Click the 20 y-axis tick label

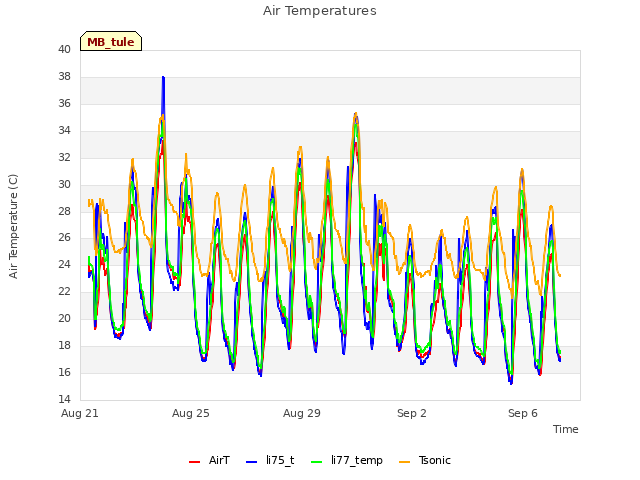pyautogui.click(x=64, y=318)
